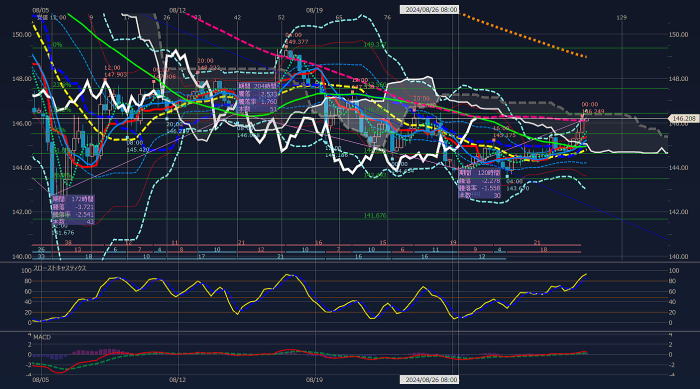Click the bottom 2024/08/26 08:00 cursor date label
The image size is (700, 389).
coord(429,380)
